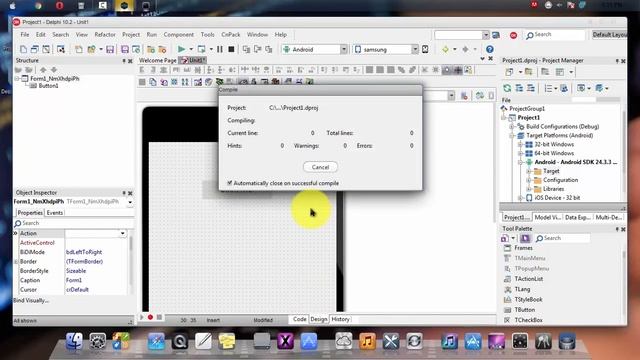This screenshot has height=360, width=640.
Task: Click the Stickies notes dock icon
Action: 227,341
